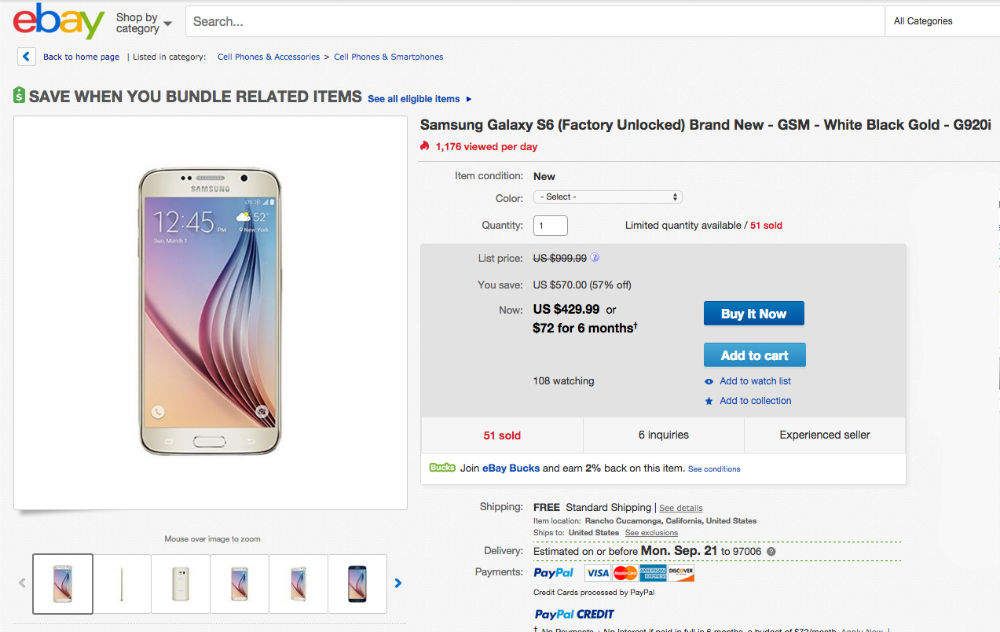
Task: Open the Shop by category dropdown
Action: [140, 21]
